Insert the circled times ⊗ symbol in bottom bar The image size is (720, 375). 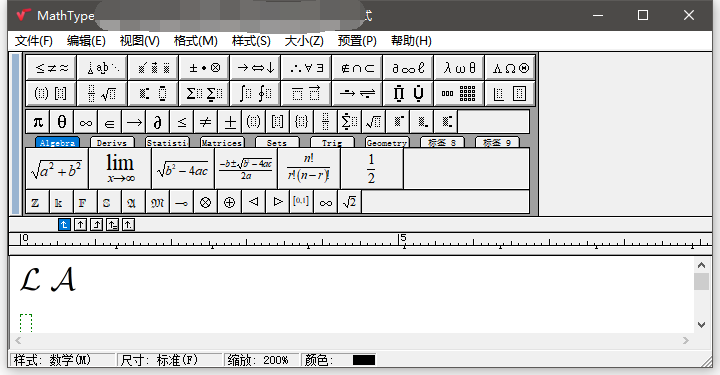[205, 202]
